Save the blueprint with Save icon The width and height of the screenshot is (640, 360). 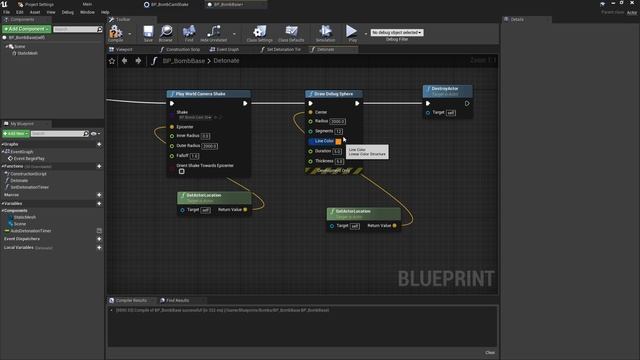tap(148, 33)
